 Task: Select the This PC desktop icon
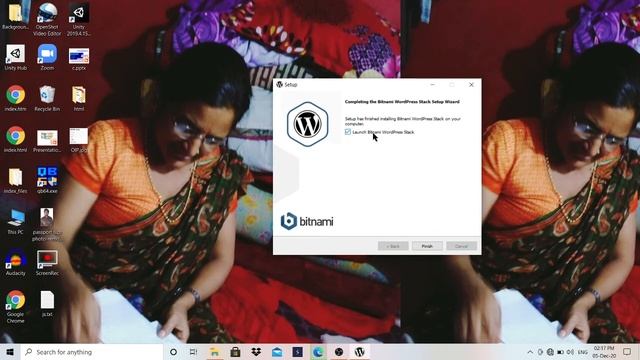click(x=16, y=222)
